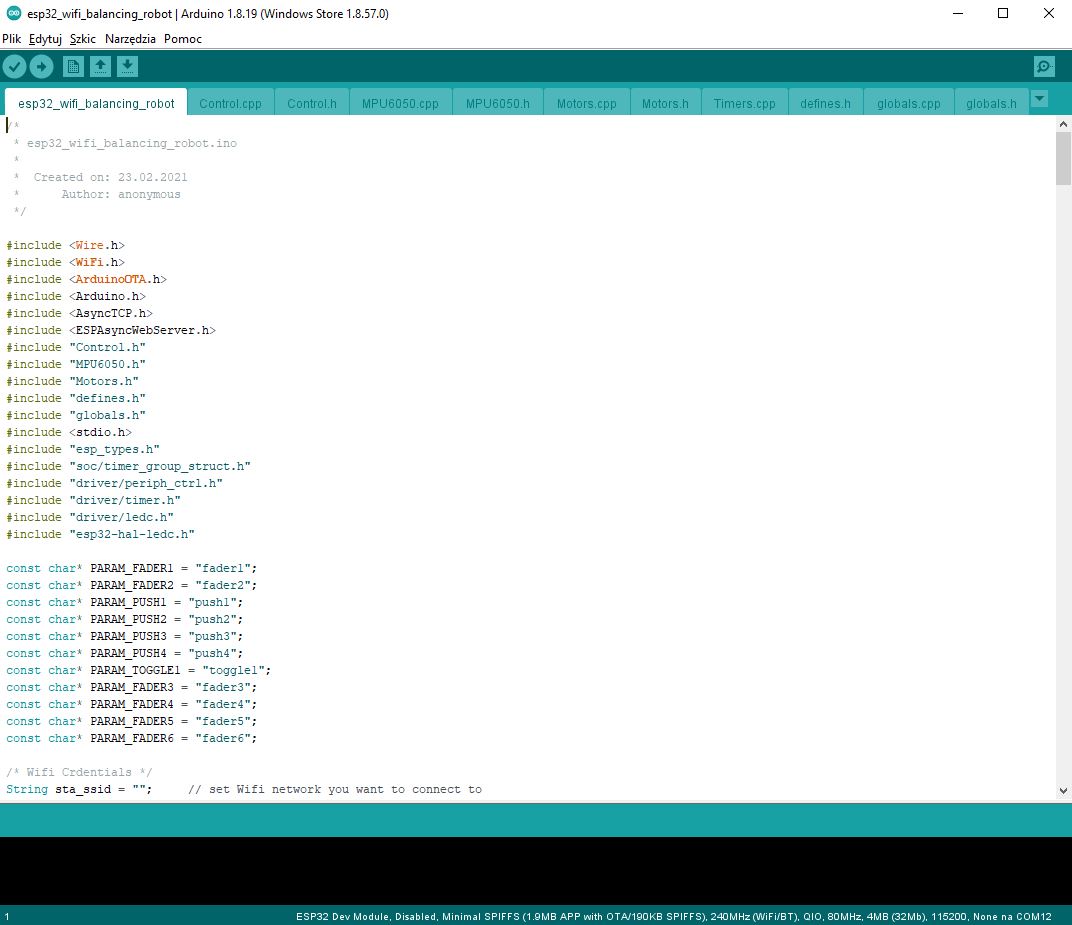Click the PARAM_PUSH3 declaration line
The width and height of the screenshot is (1072, 925).
coord(124,636)
